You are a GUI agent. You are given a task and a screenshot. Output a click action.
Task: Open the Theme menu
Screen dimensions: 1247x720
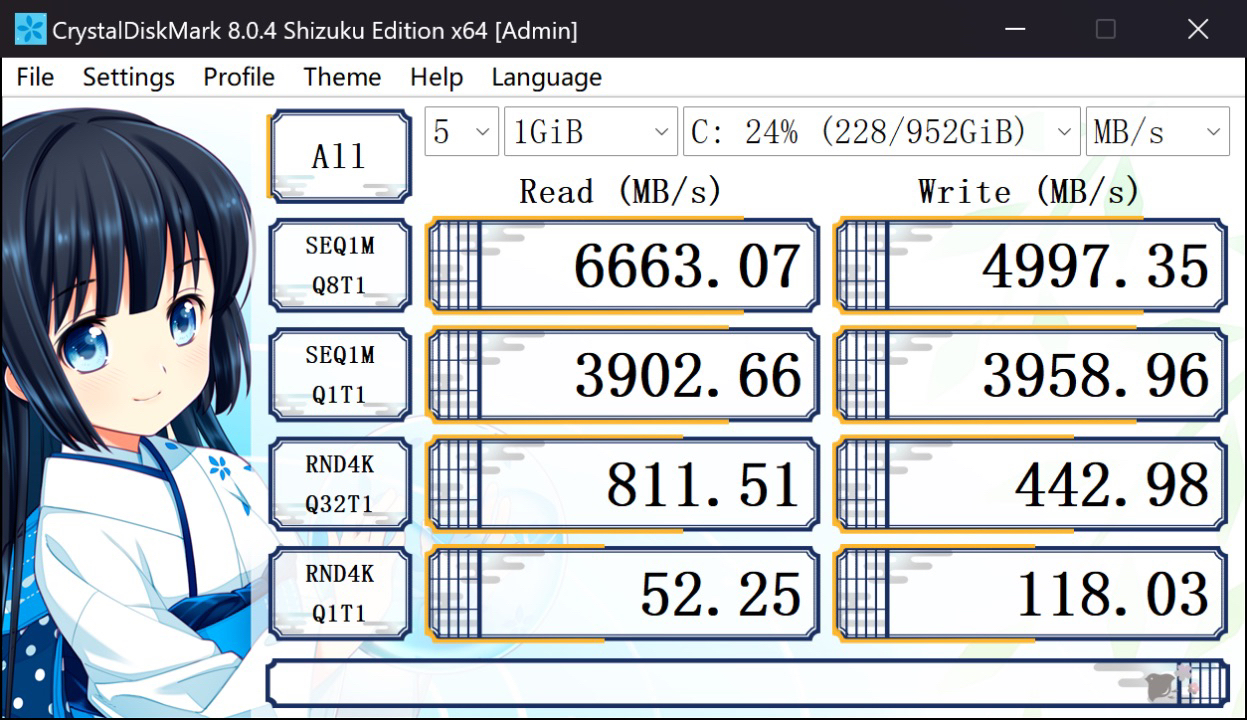pyautogui.click(x=342, y=77)
